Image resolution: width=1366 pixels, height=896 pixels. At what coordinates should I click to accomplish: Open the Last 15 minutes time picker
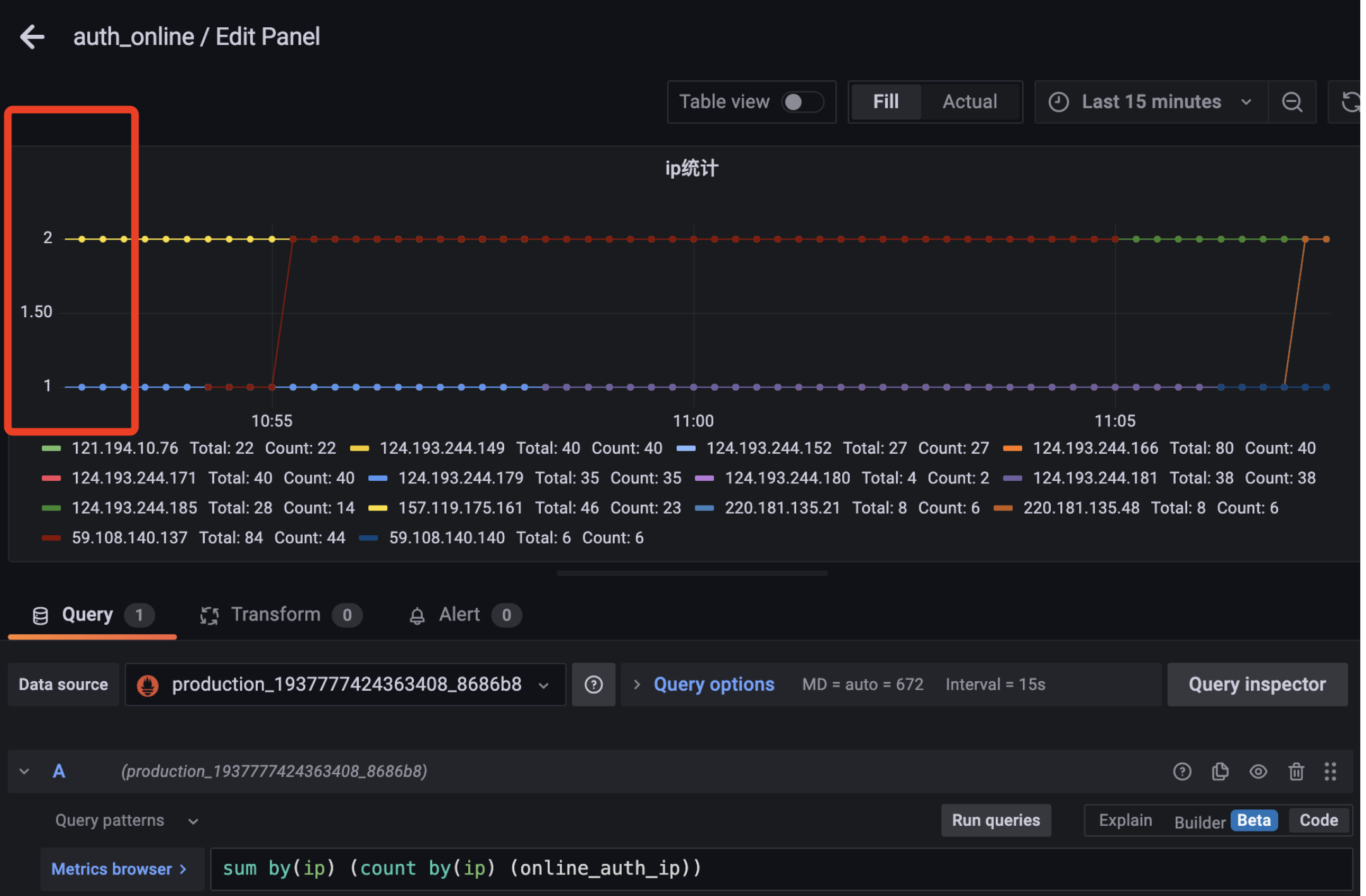[1151, 102]
